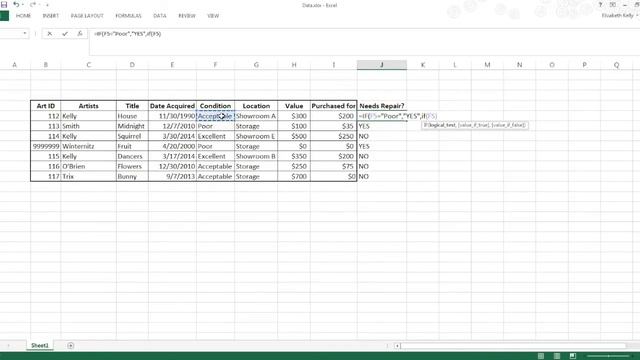Click the '$700' value cell
Viewport: 640px width, 360px height.
pos(294,176)
